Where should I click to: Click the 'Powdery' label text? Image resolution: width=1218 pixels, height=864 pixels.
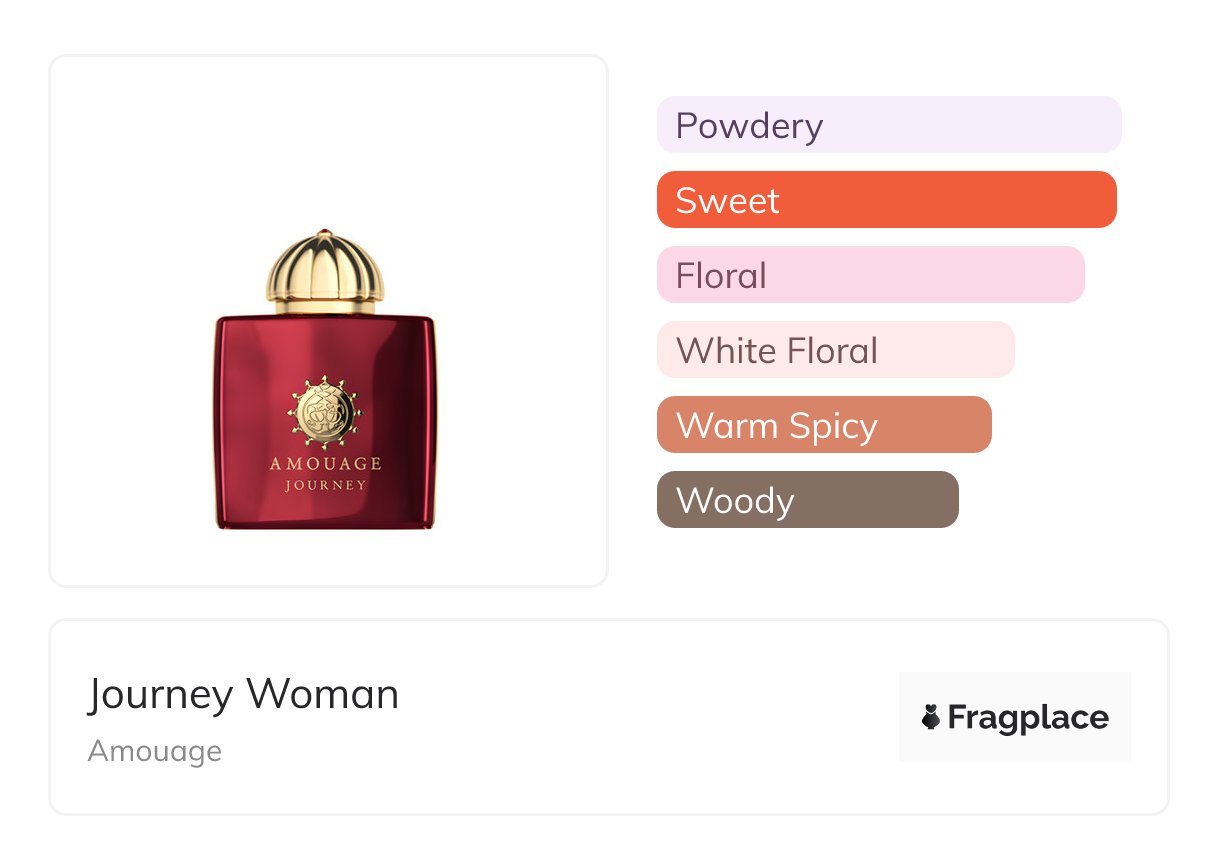tap(749, 126)
